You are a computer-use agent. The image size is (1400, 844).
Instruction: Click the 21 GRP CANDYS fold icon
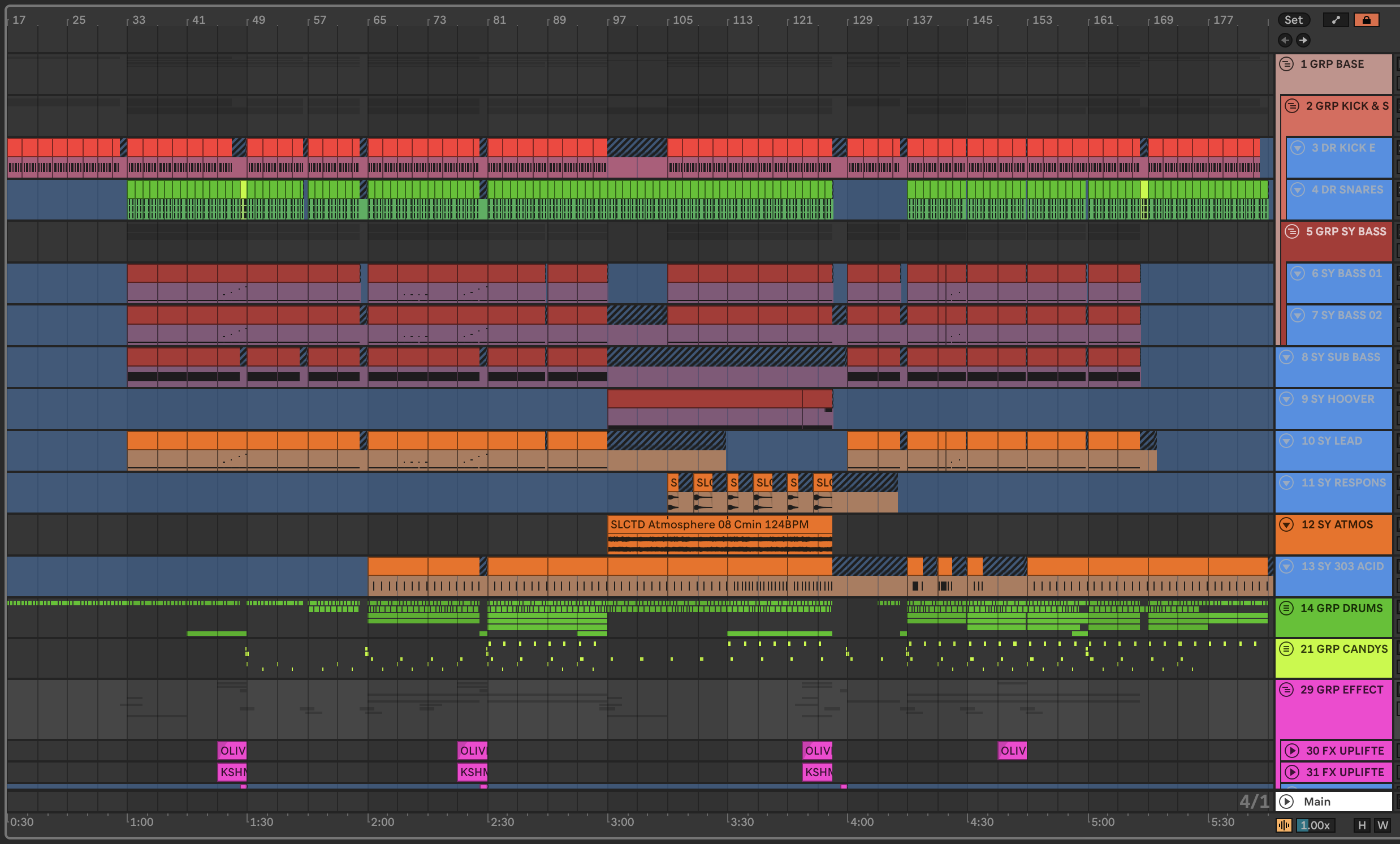pos(1286,649)
